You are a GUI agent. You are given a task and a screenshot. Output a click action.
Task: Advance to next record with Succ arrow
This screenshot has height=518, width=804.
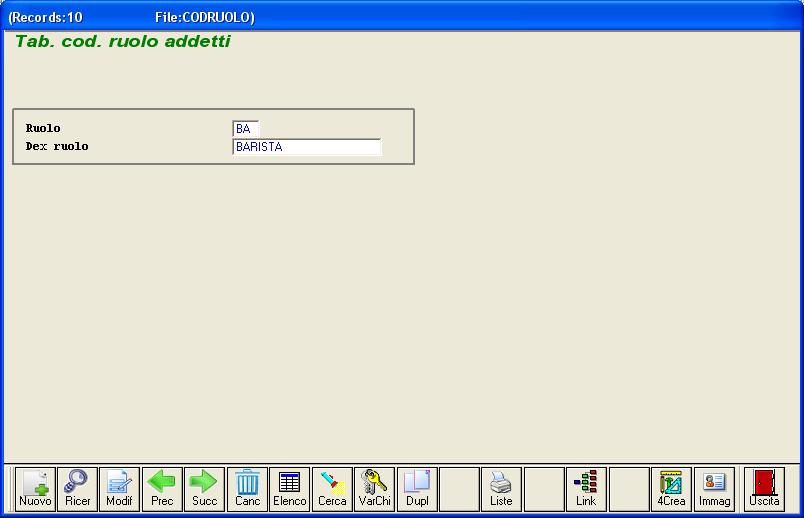point(204,488)
